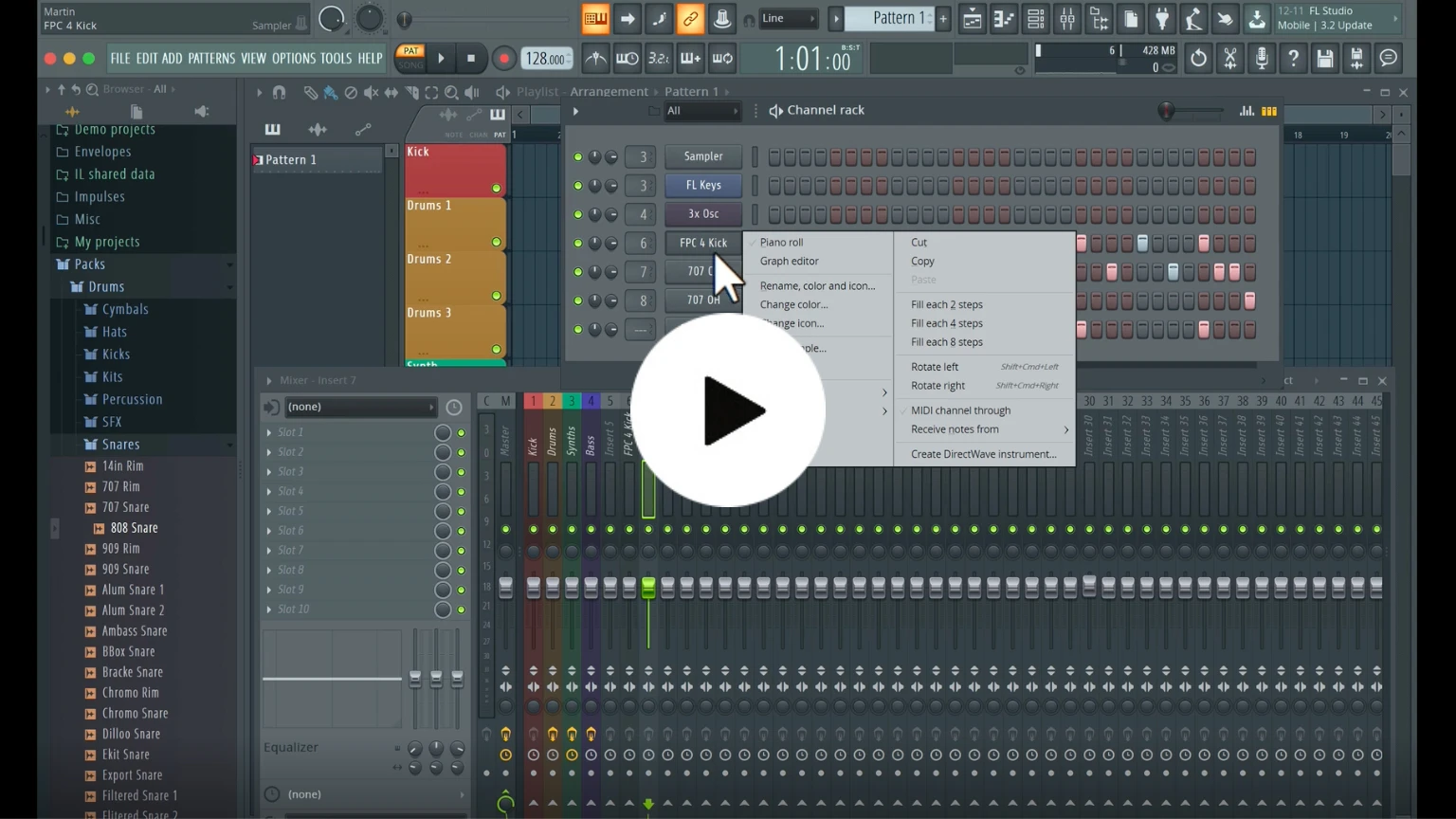Screen dimensions: 1456x819
Task: Adjust the Channel rack swing slider
Action: (x=1192, y=111)
